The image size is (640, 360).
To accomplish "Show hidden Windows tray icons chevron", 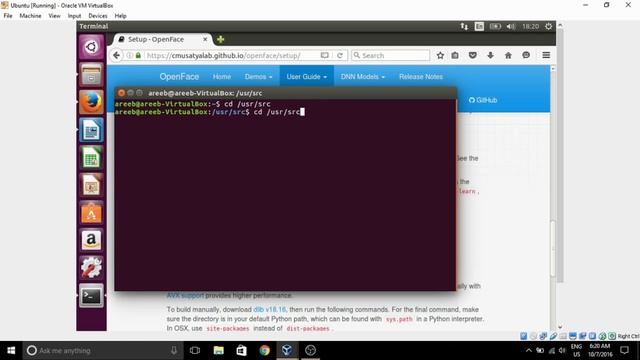I will (529, 350).
